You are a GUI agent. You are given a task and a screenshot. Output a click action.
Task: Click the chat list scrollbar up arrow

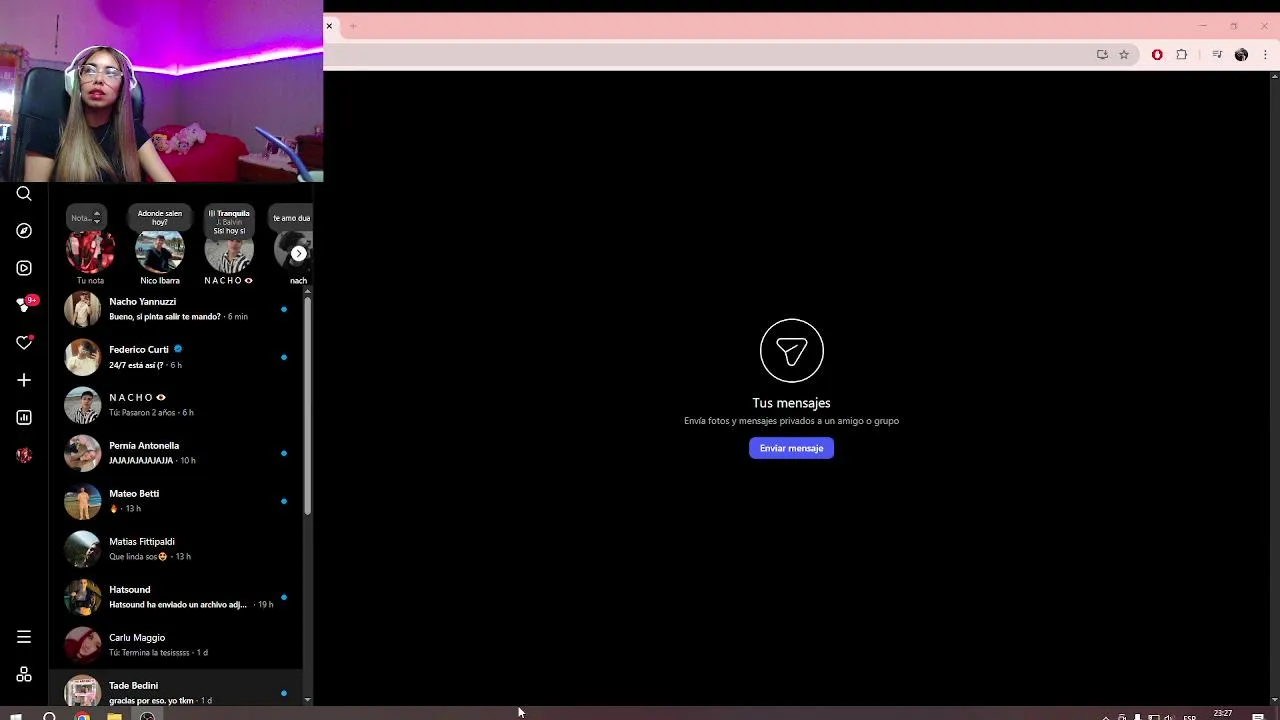pyautogui.click(x=307, y=291)
